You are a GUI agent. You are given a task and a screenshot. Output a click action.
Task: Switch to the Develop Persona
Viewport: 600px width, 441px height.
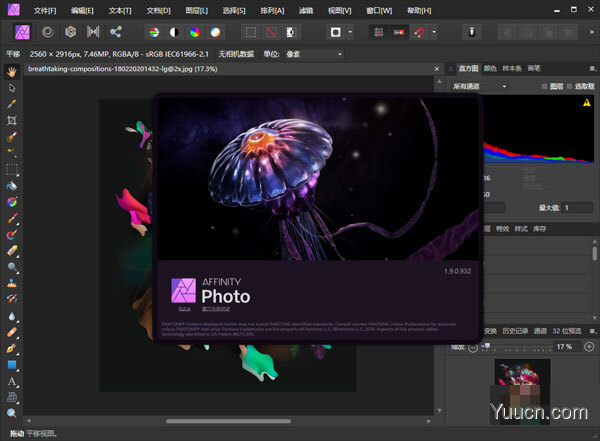click(x=70, y=32)
